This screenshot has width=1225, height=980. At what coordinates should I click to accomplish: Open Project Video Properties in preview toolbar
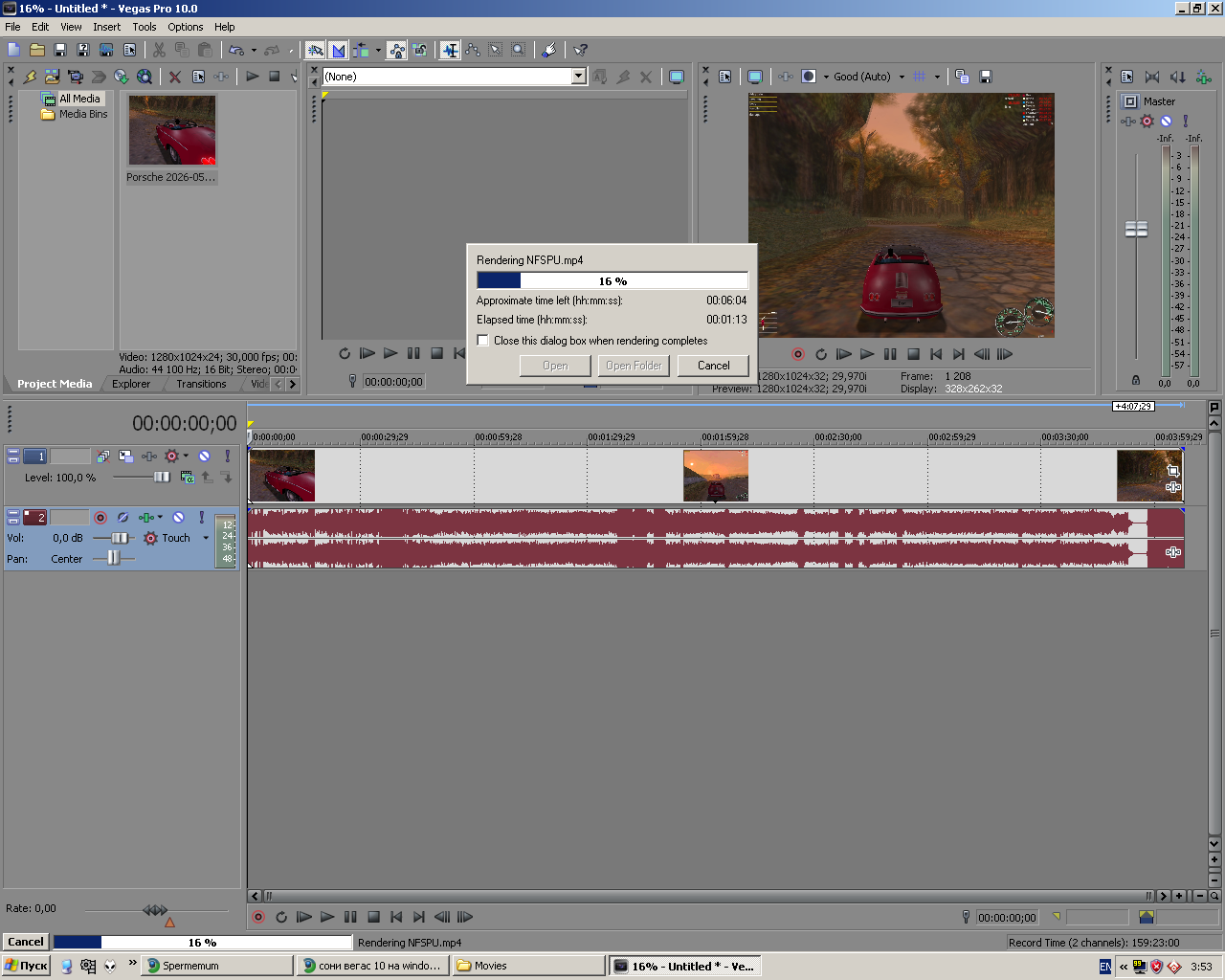tap(725, 77)
